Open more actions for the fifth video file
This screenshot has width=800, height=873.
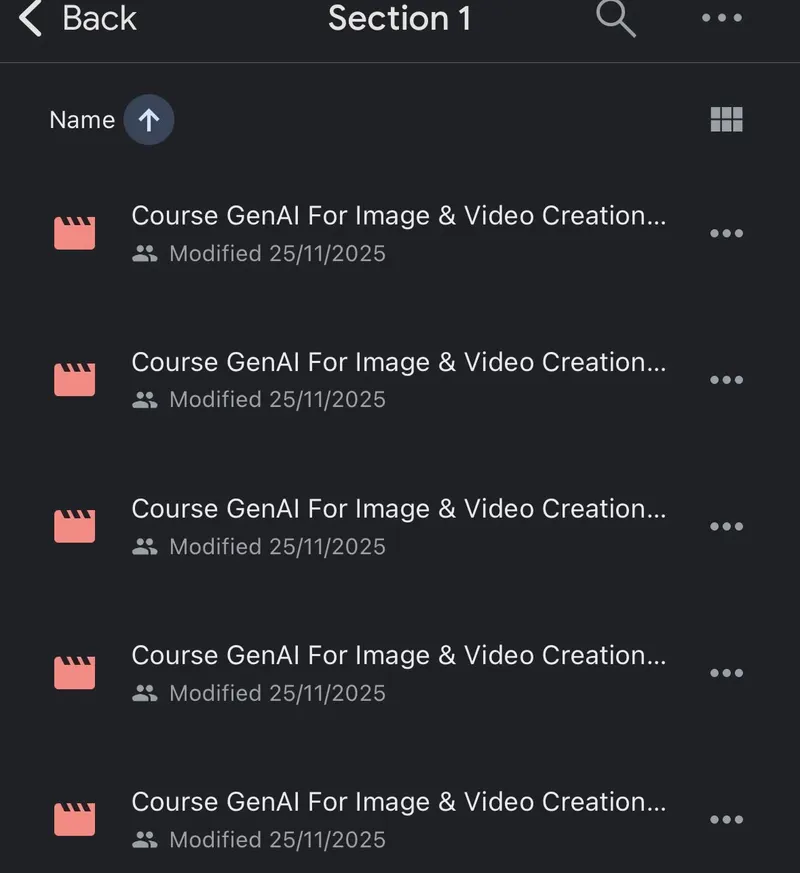coord(727,819)
